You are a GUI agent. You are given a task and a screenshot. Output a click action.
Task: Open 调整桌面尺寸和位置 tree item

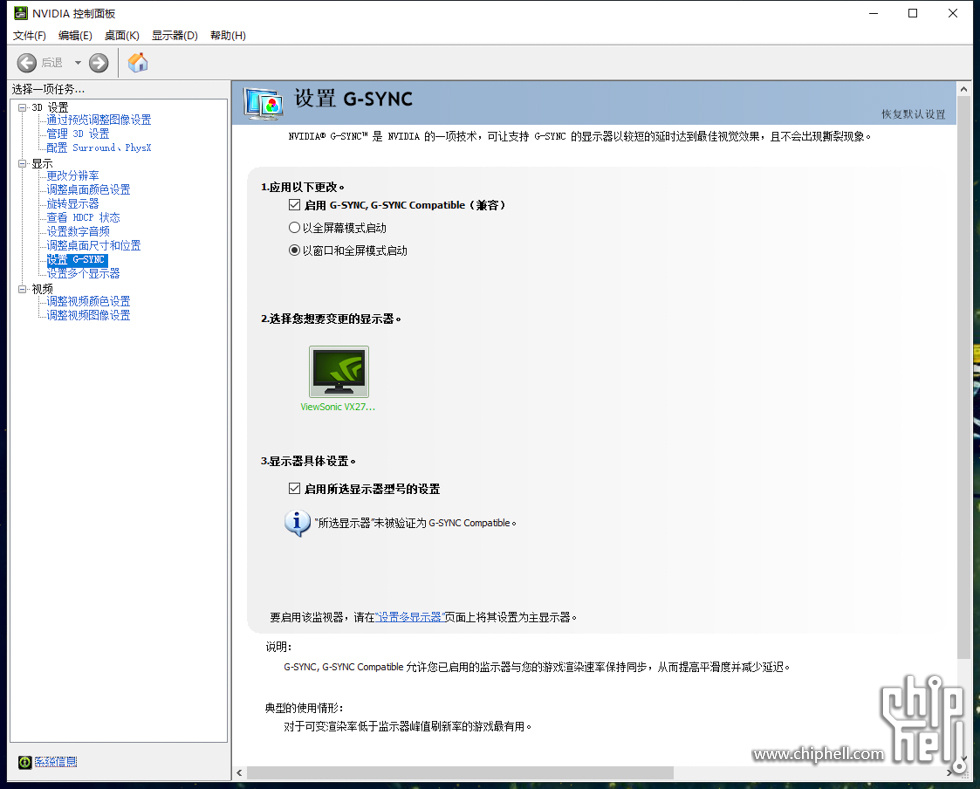coord(94,246)
